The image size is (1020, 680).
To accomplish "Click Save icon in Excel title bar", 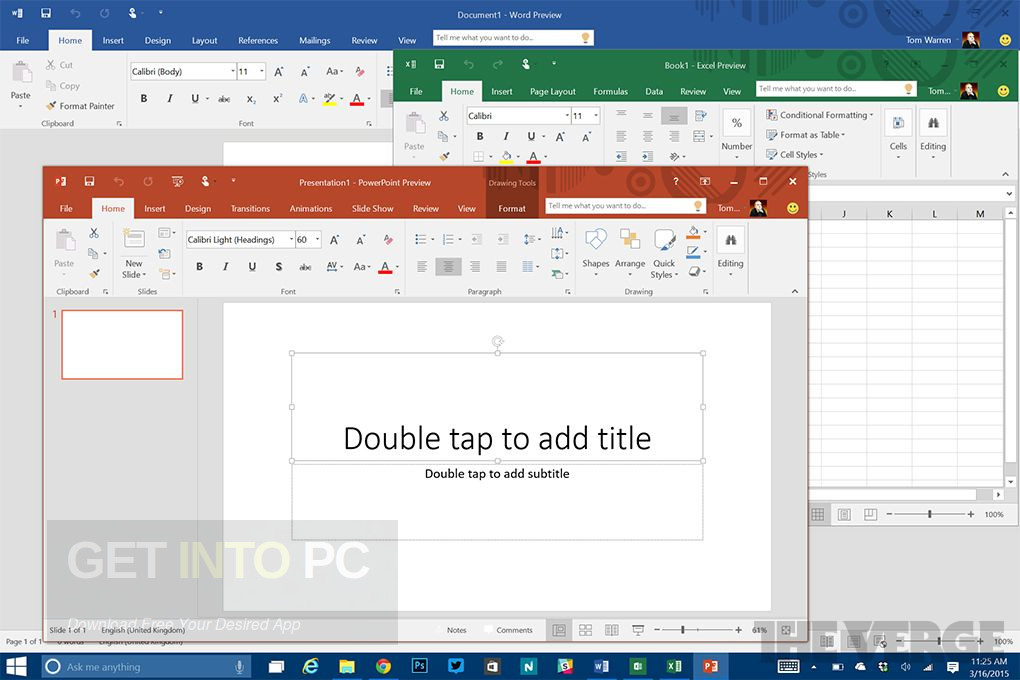I will pyautogui.click(x=439, y=64).
